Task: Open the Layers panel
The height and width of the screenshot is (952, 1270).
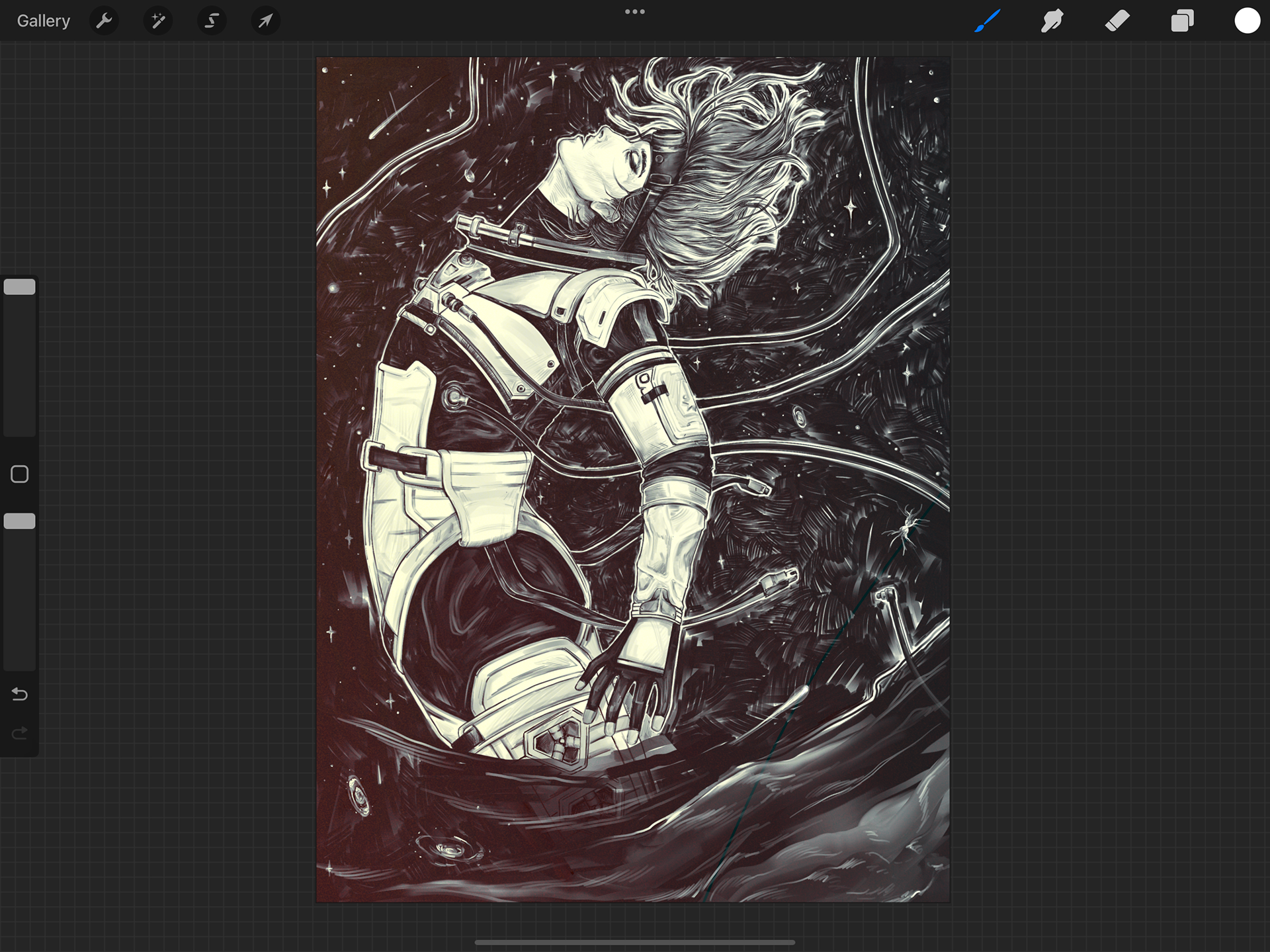Action: [x=1182, y=21]
